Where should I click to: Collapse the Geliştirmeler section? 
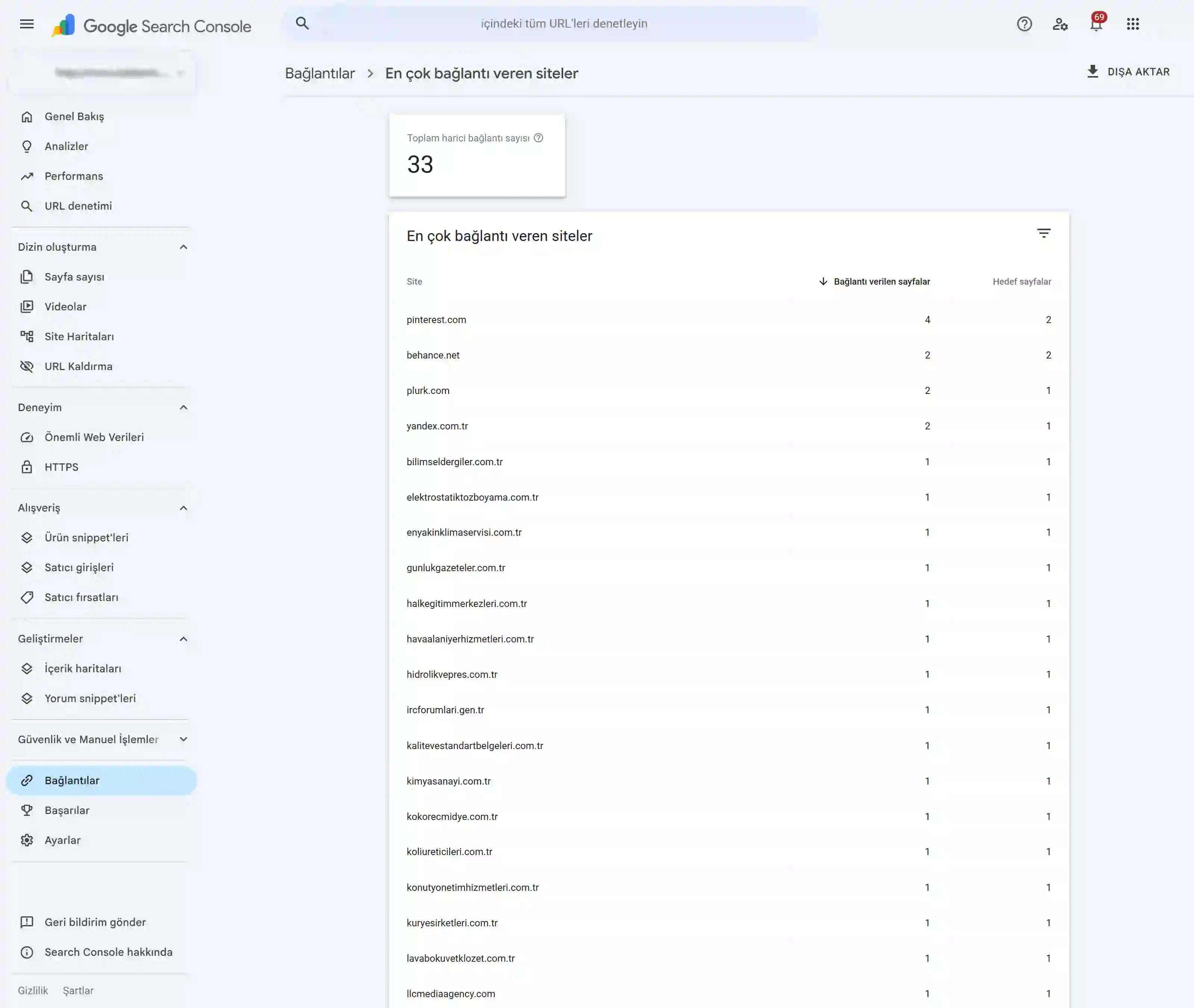(184, 639)
